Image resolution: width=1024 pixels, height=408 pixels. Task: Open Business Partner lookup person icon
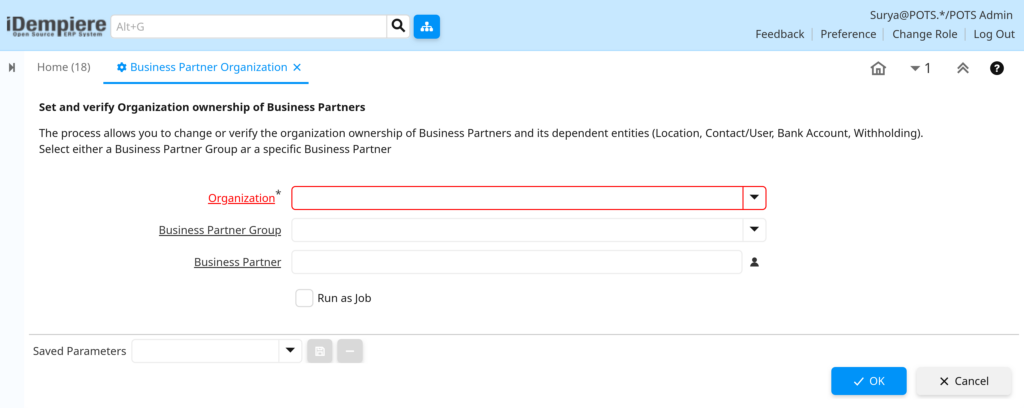click(754, 262)
